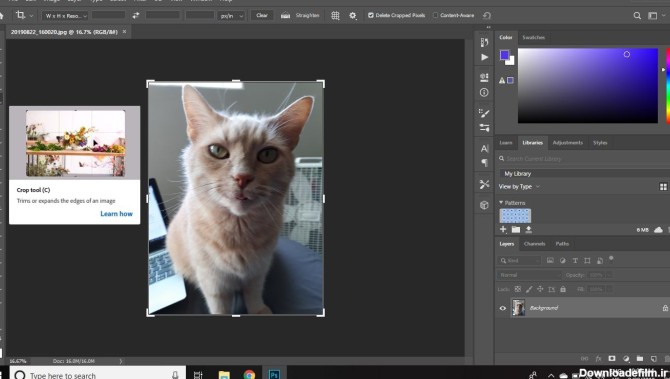Viewport: 670px width, 379px height.
Task: Switch to the Adjustments tab
Action: click(567, 143)
